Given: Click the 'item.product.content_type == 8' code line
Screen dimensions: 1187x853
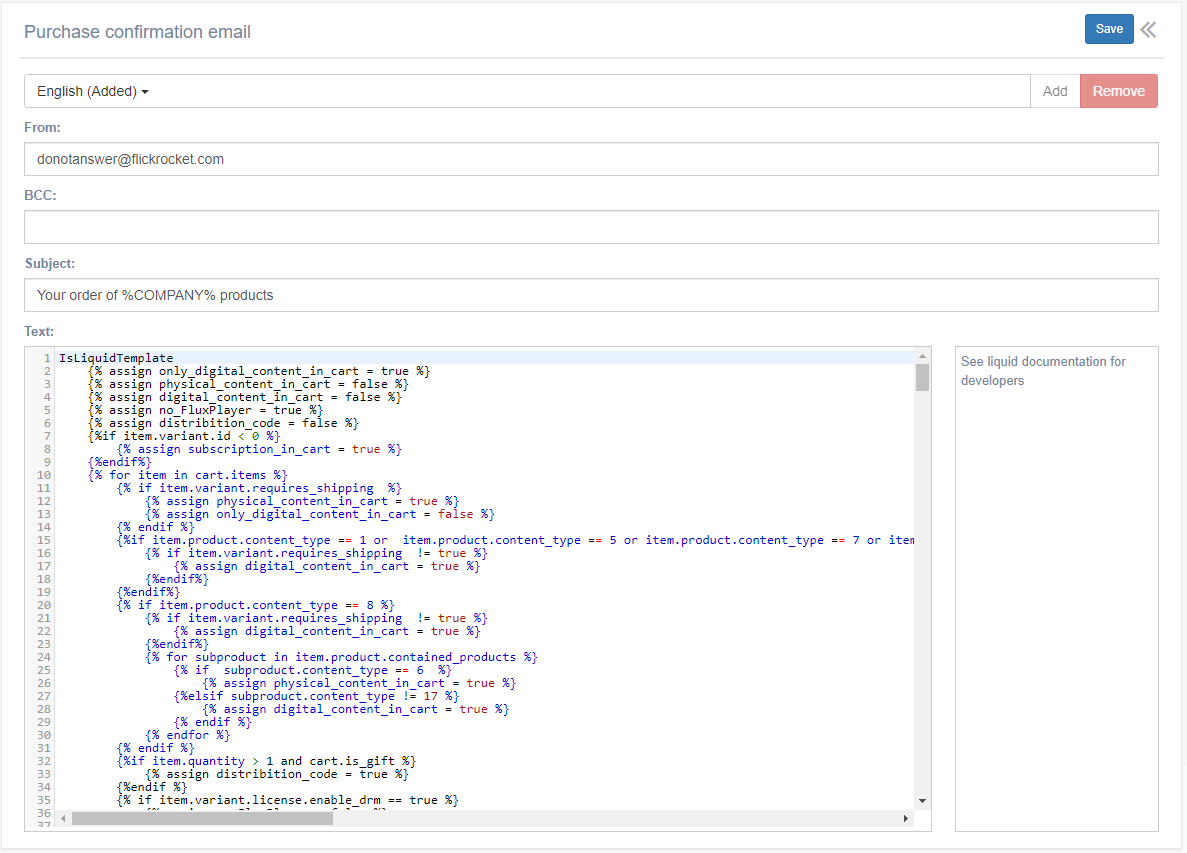Looking at the screenshot, I should point(255,605).
